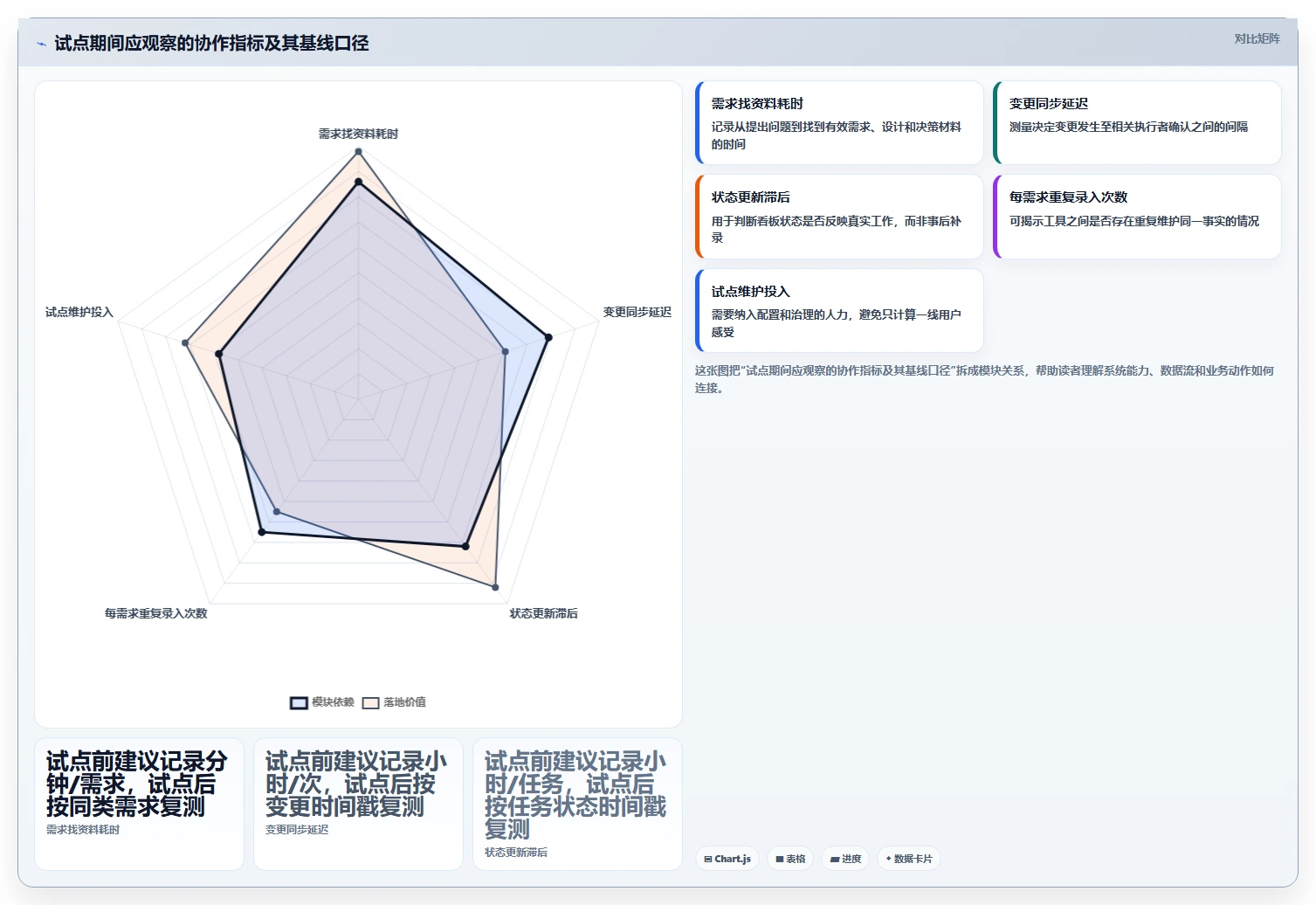
Task: Select the 表格 tag chip
Action: 790,859
